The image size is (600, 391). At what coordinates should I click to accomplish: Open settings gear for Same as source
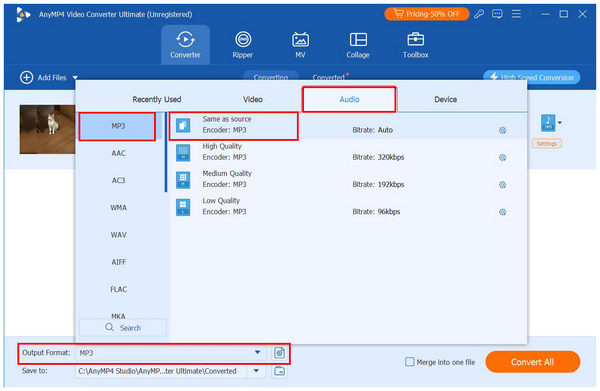click(x=502, y=130)
